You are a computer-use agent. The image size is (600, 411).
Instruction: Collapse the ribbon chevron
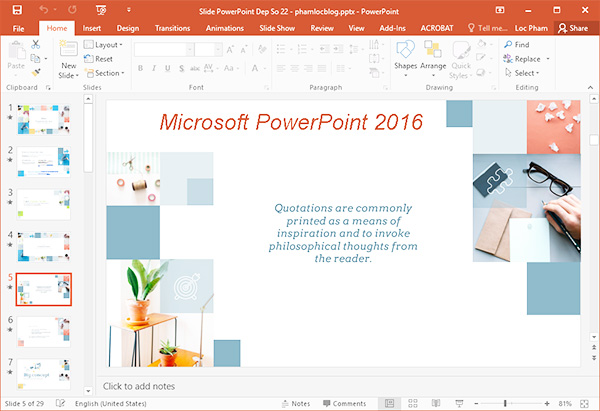[590, 88]
